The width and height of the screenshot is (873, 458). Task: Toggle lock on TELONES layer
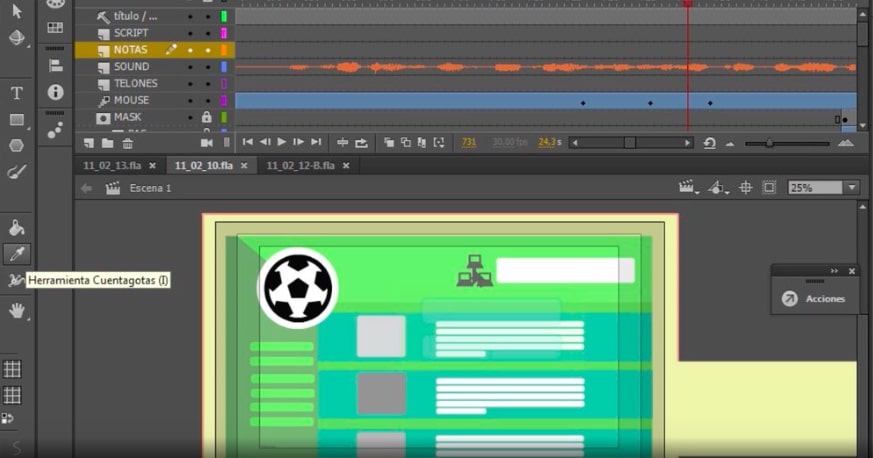(208, 84)
